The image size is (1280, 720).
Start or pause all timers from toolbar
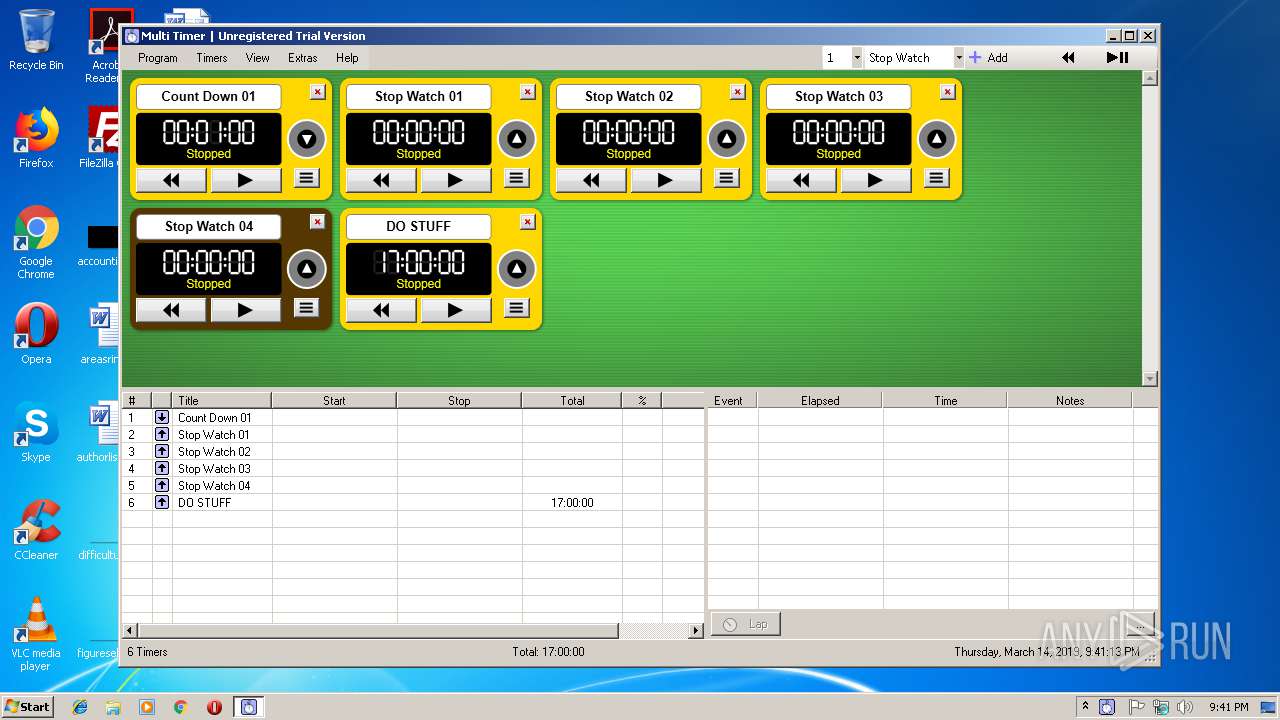pos(1118,58)
